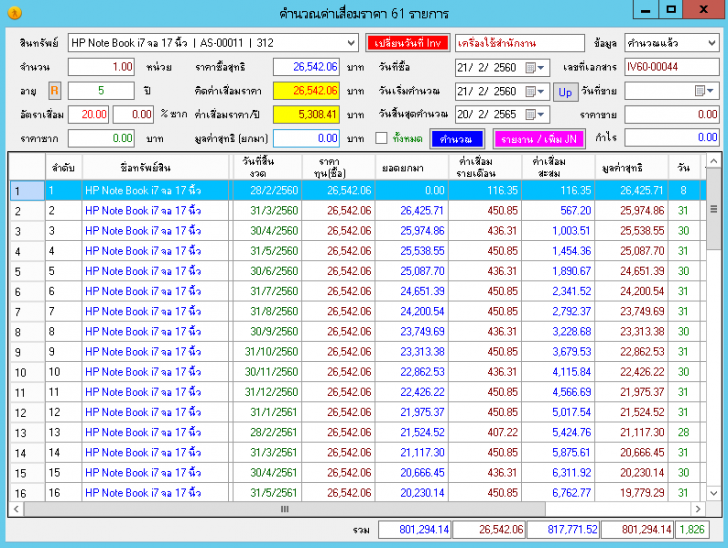
Task: Click the red เปลี่ยนวันที่ Inv button
Action: point(408,43)
